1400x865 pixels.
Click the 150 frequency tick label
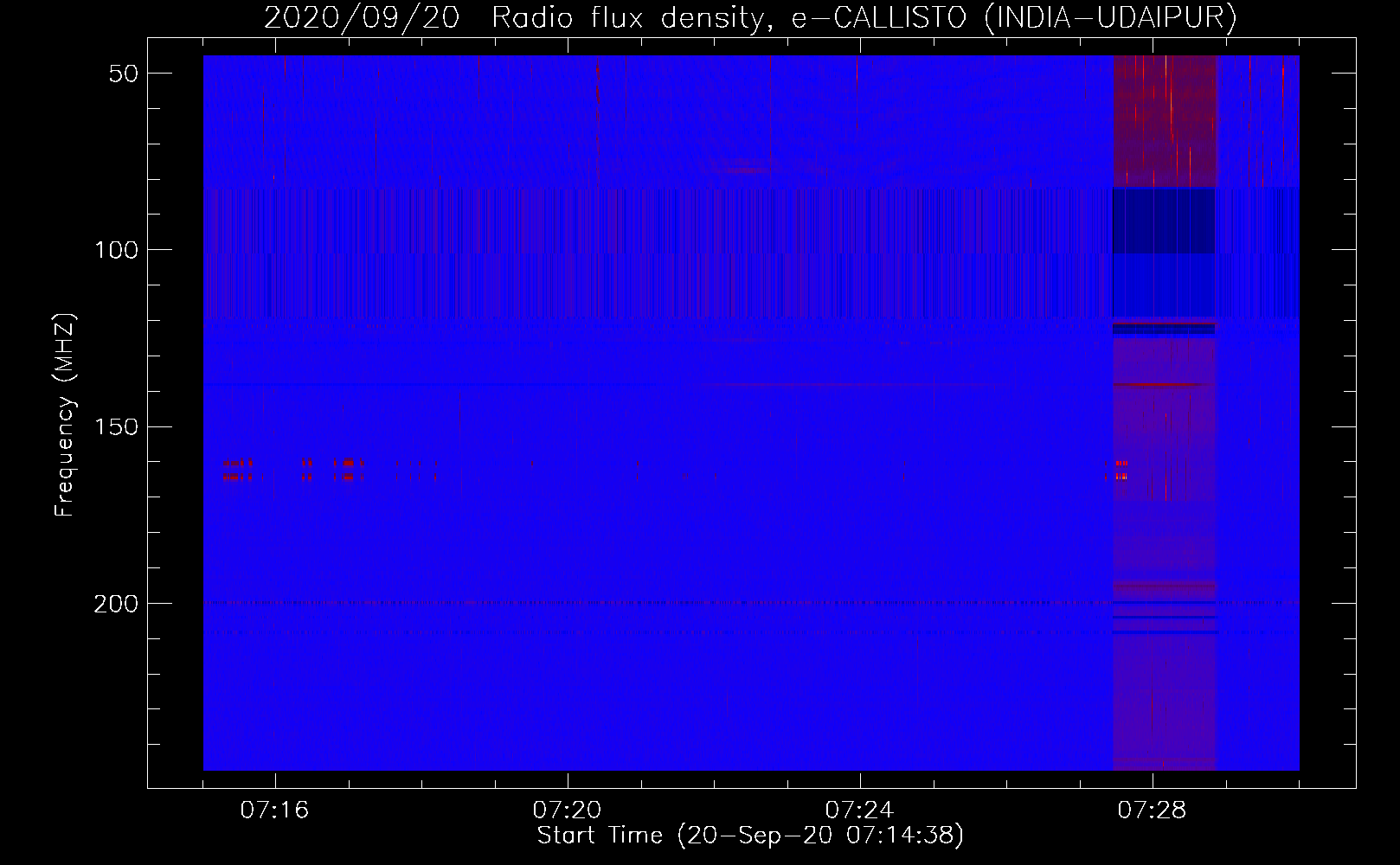click(116, 426)
